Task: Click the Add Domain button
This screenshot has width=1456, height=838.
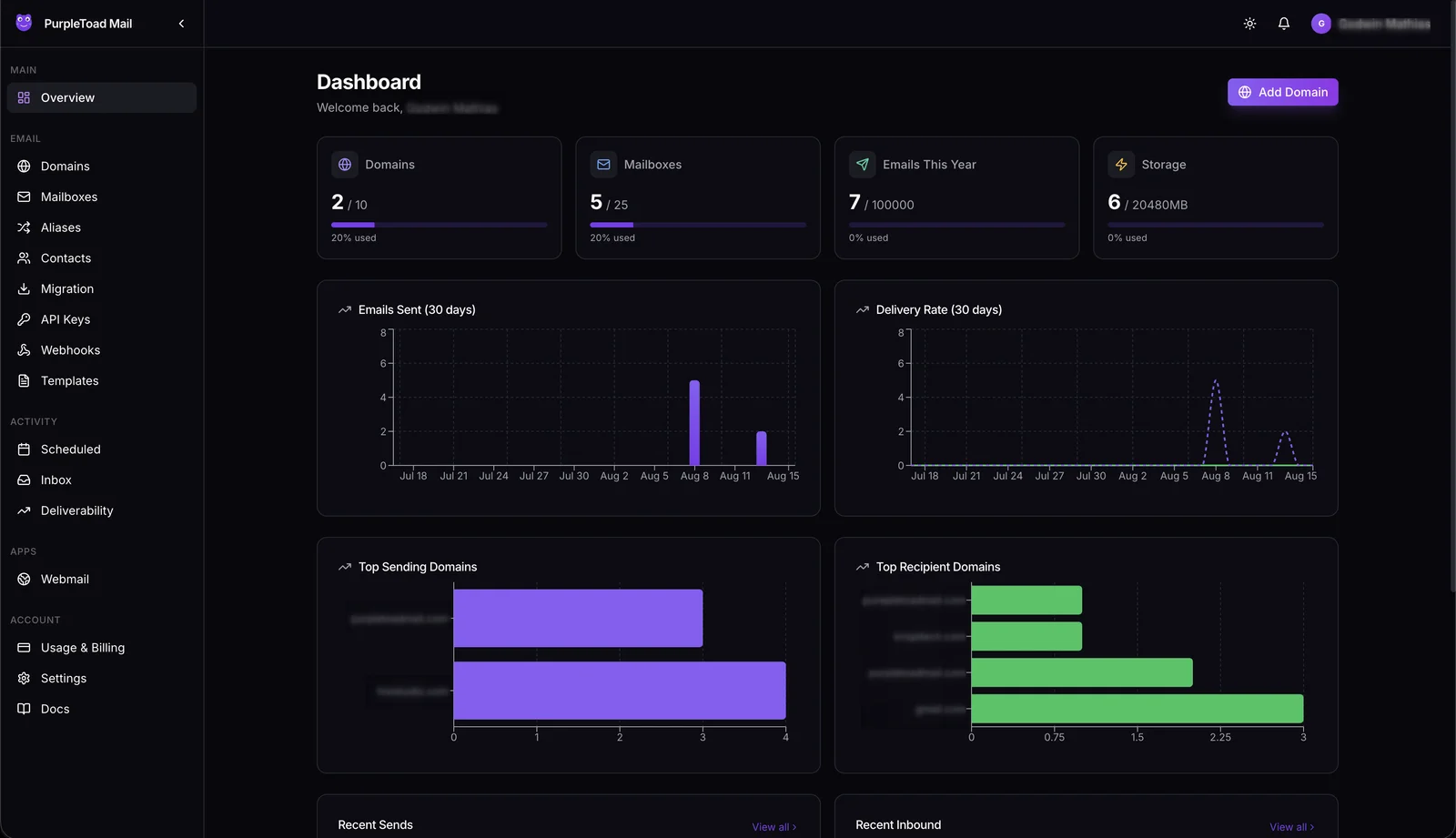Action: pos(1282,92)
